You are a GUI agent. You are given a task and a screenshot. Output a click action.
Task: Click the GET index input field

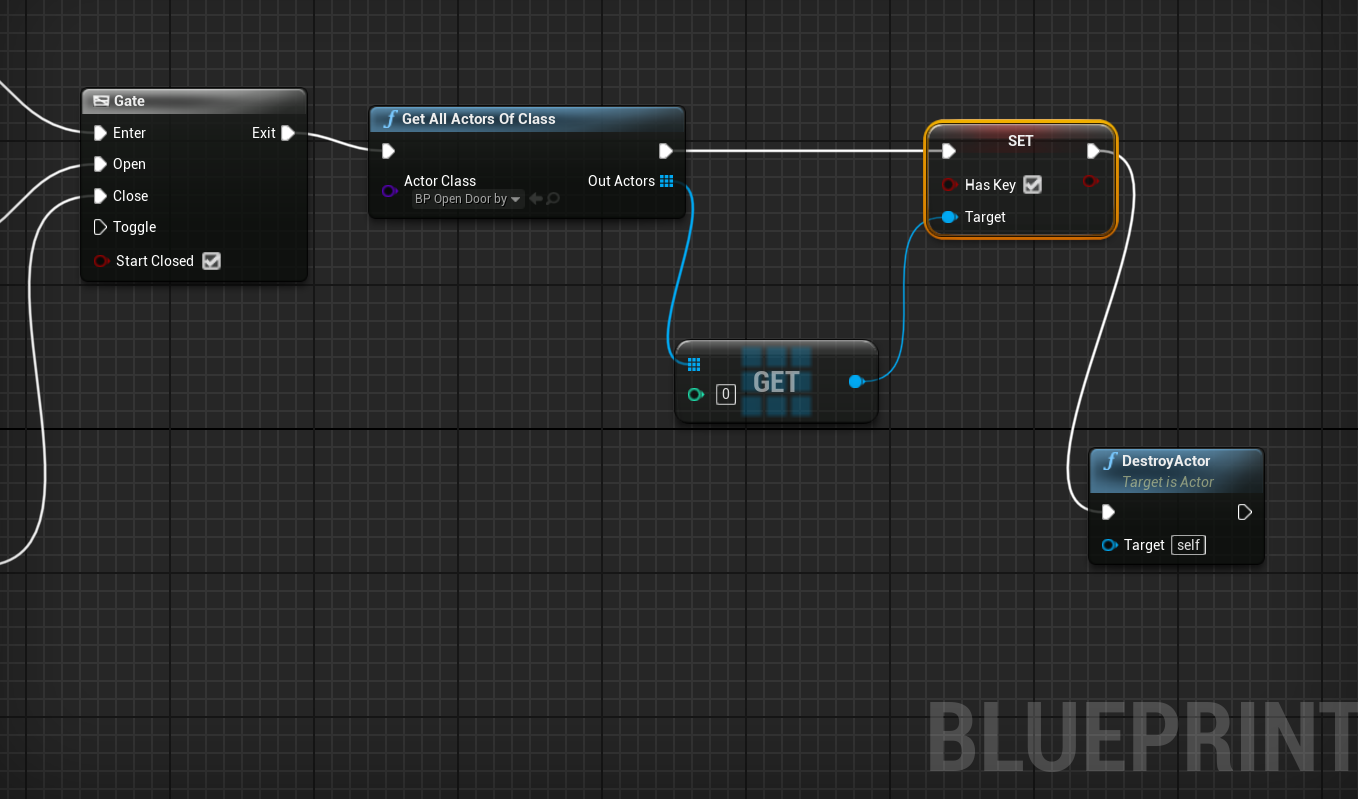(x=726, y=395)
